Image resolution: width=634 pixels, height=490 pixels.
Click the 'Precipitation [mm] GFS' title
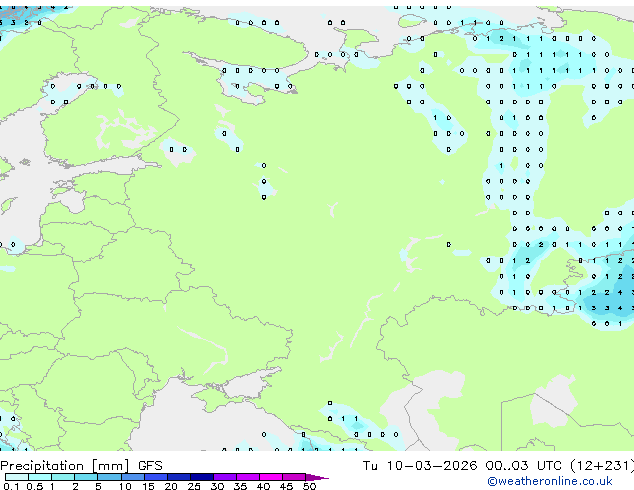[81, 466]
